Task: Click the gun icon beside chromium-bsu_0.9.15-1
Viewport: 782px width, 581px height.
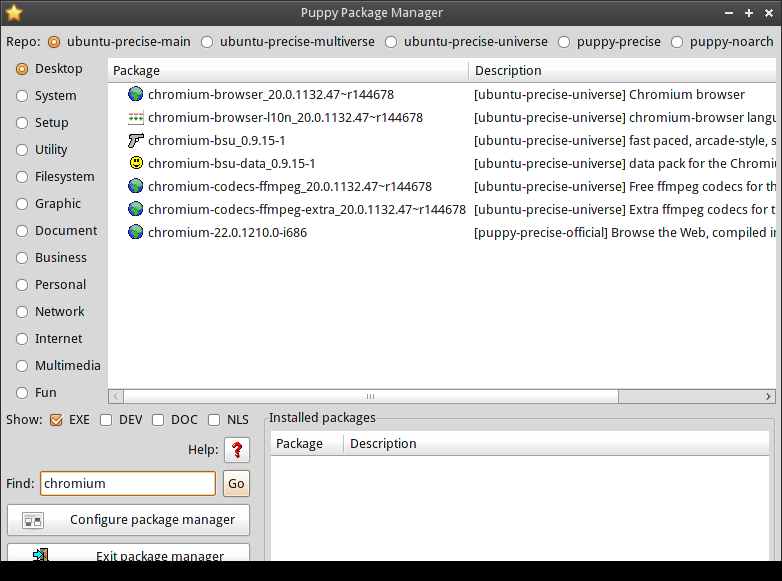Action: pyautogui.click(x=135, y=140)
